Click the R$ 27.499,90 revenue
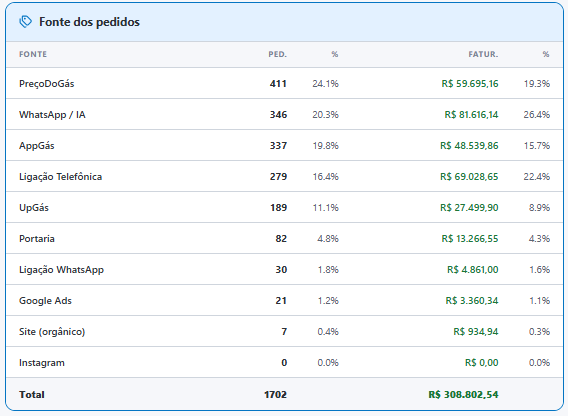The height and width of the screenshot is (416, 568). pos(469,208)
